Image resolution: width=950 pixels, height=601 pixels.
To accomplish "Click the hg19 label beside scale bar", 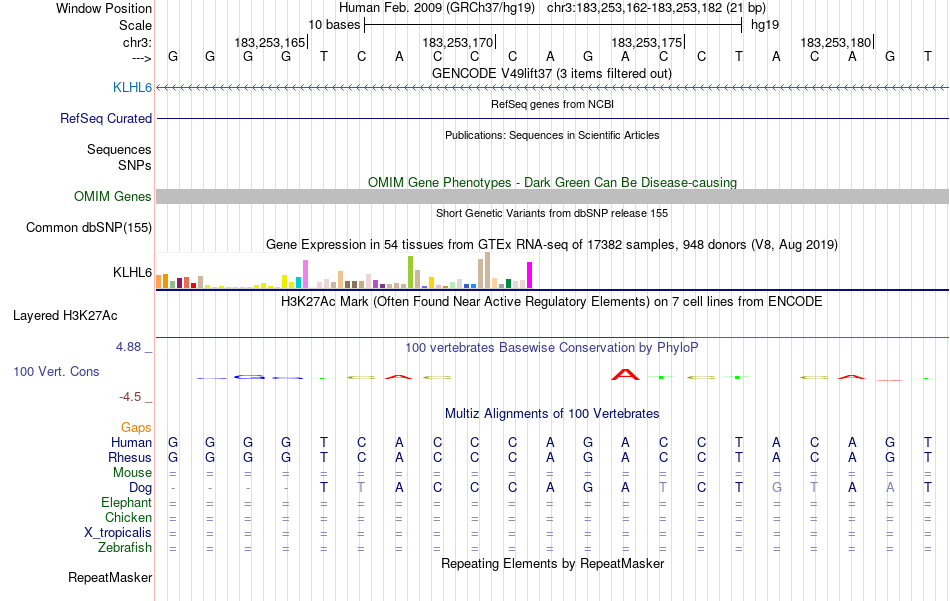I will 765,25.
